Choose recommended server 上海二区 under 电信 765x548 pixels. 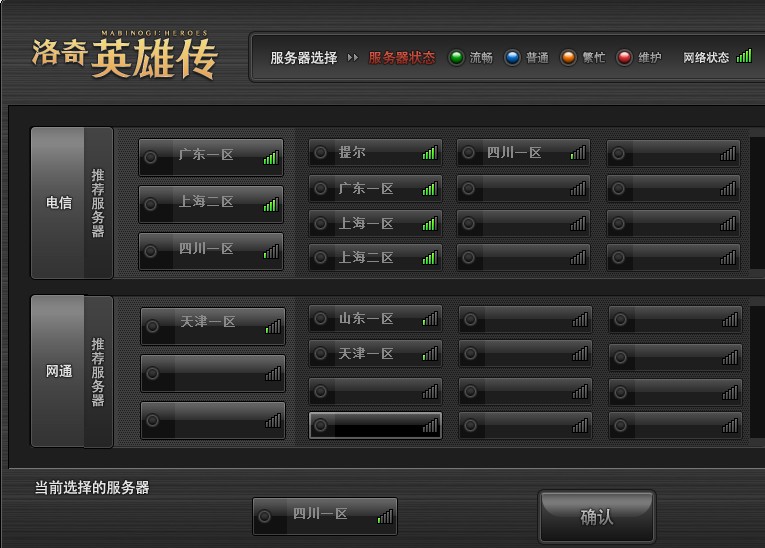click(x=211, y=204)
